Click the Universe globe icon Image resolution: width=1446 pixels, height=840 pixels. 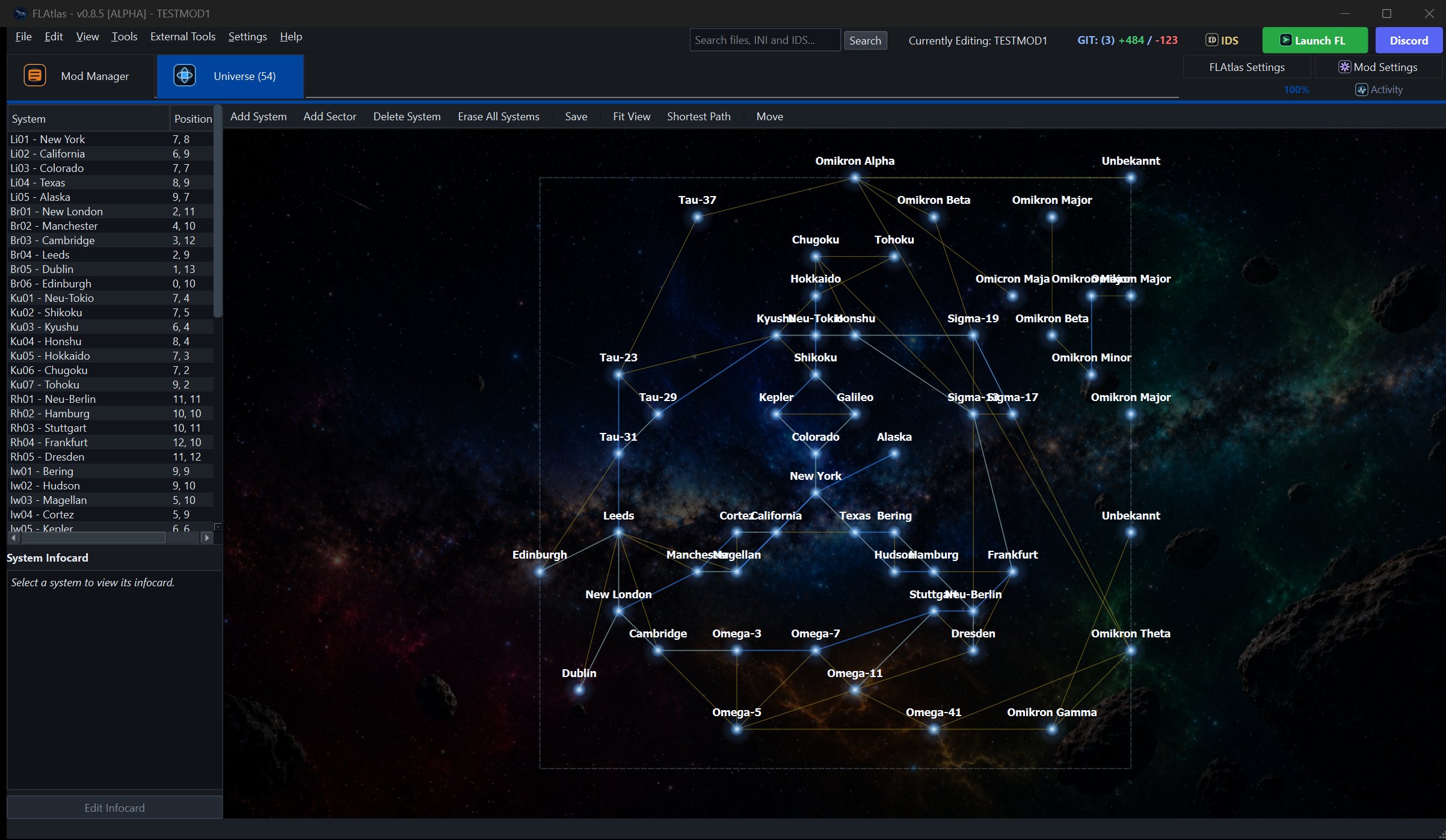coord(185,76)
